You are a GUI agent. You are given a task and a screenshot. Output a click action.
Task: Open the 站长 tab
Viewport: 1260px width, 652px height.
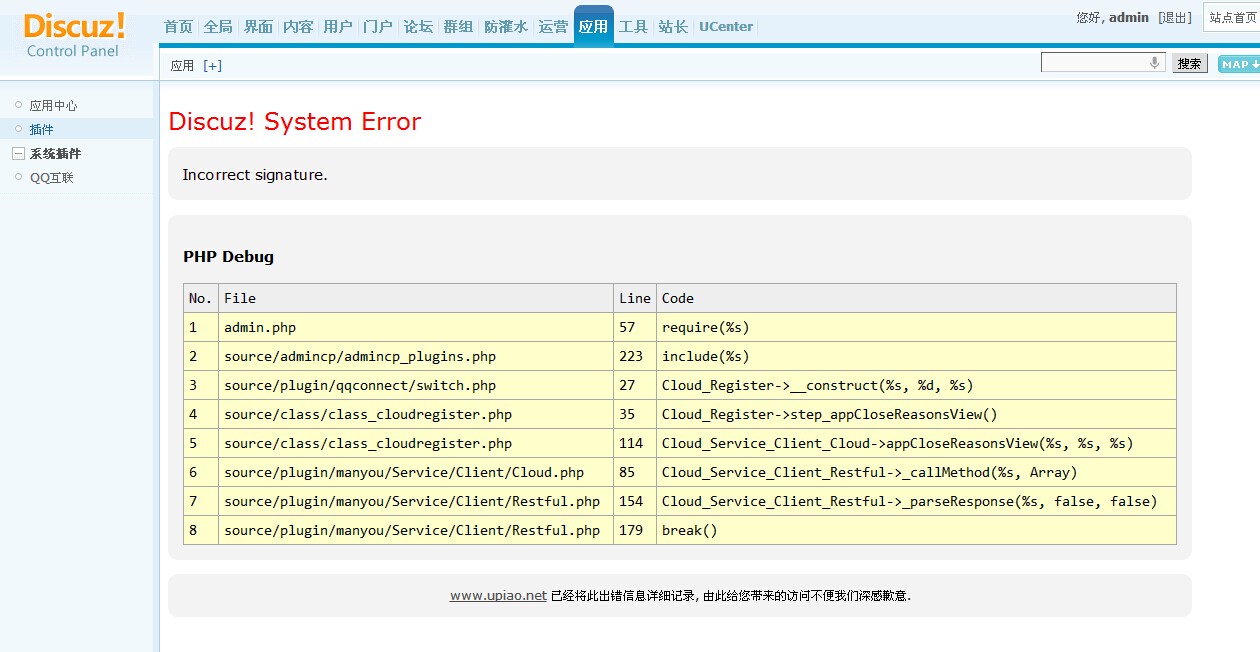673,27
